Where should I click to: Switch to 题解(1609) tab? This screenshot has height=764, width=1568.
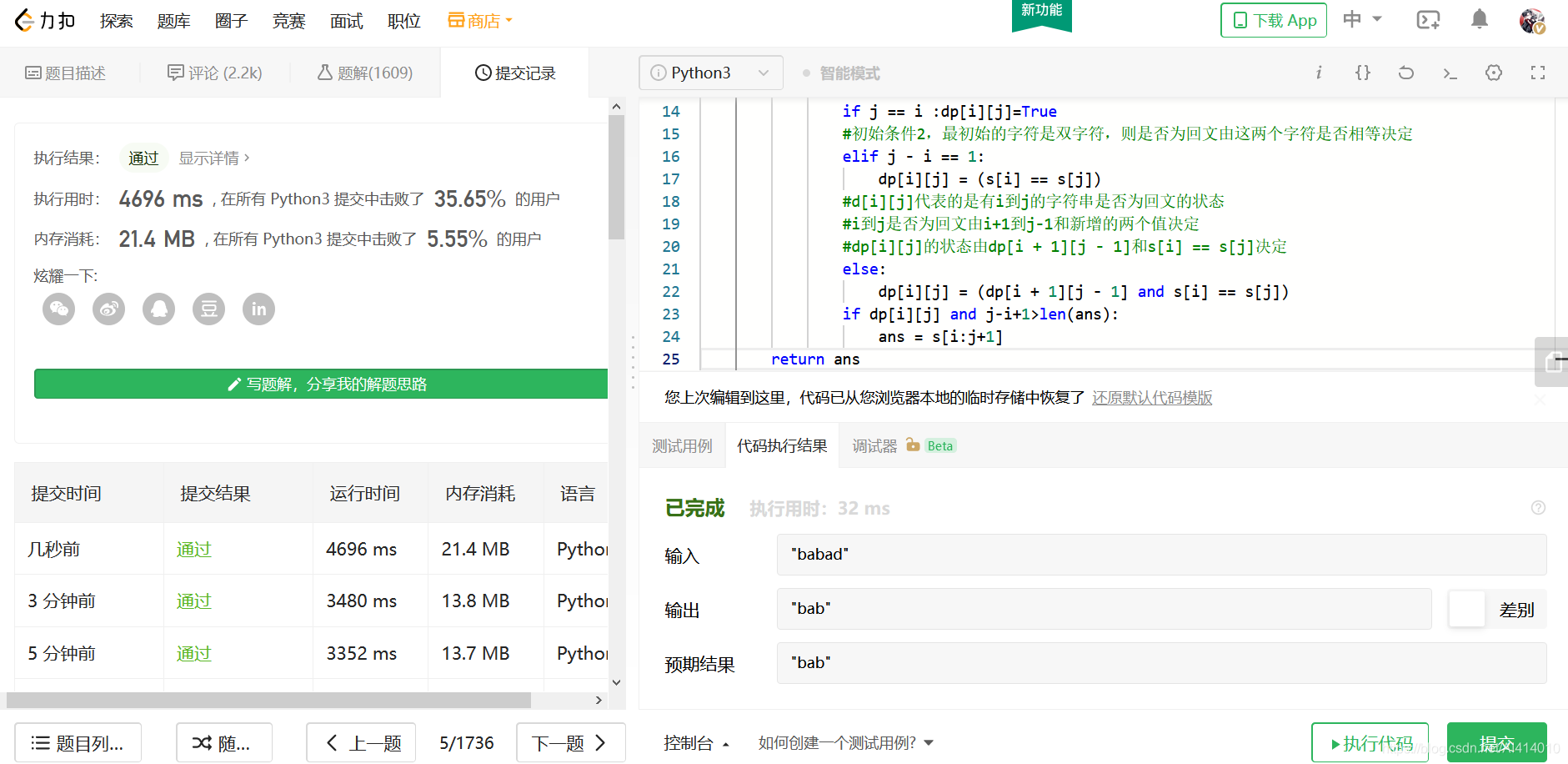tap(365, 73)
